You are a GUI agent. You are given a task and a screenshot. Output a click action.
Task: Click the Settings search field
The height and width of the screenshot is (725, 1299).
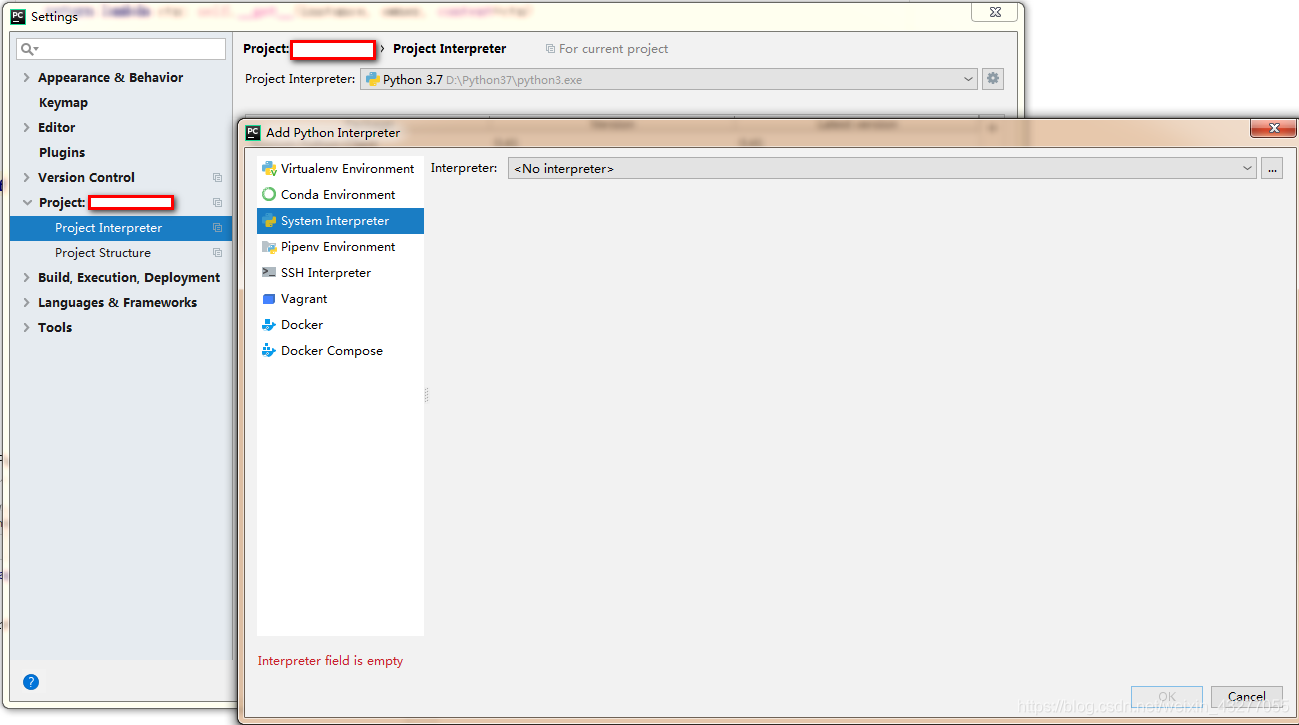122,49
